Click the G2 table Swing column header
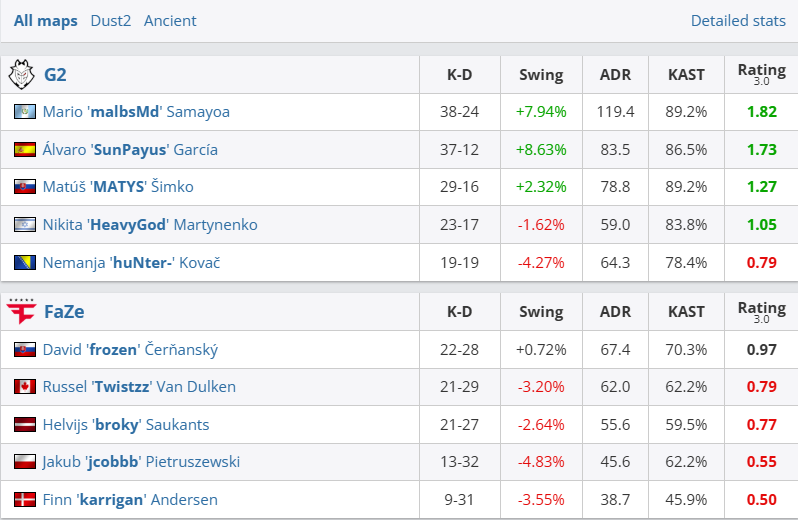 [541, 74]
